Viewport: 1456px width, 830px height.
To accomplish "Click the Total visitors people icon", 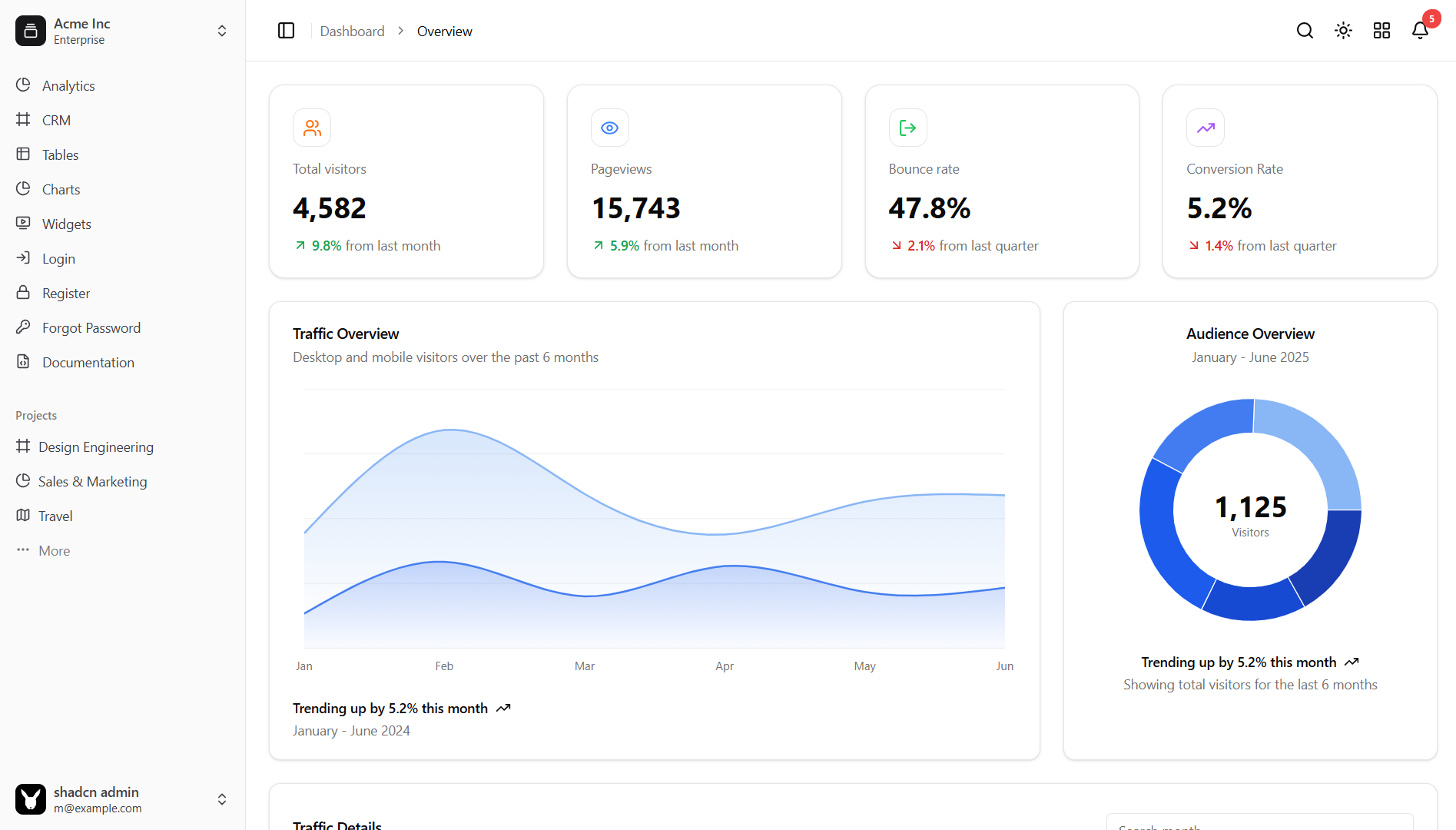I will coord(312,128).
